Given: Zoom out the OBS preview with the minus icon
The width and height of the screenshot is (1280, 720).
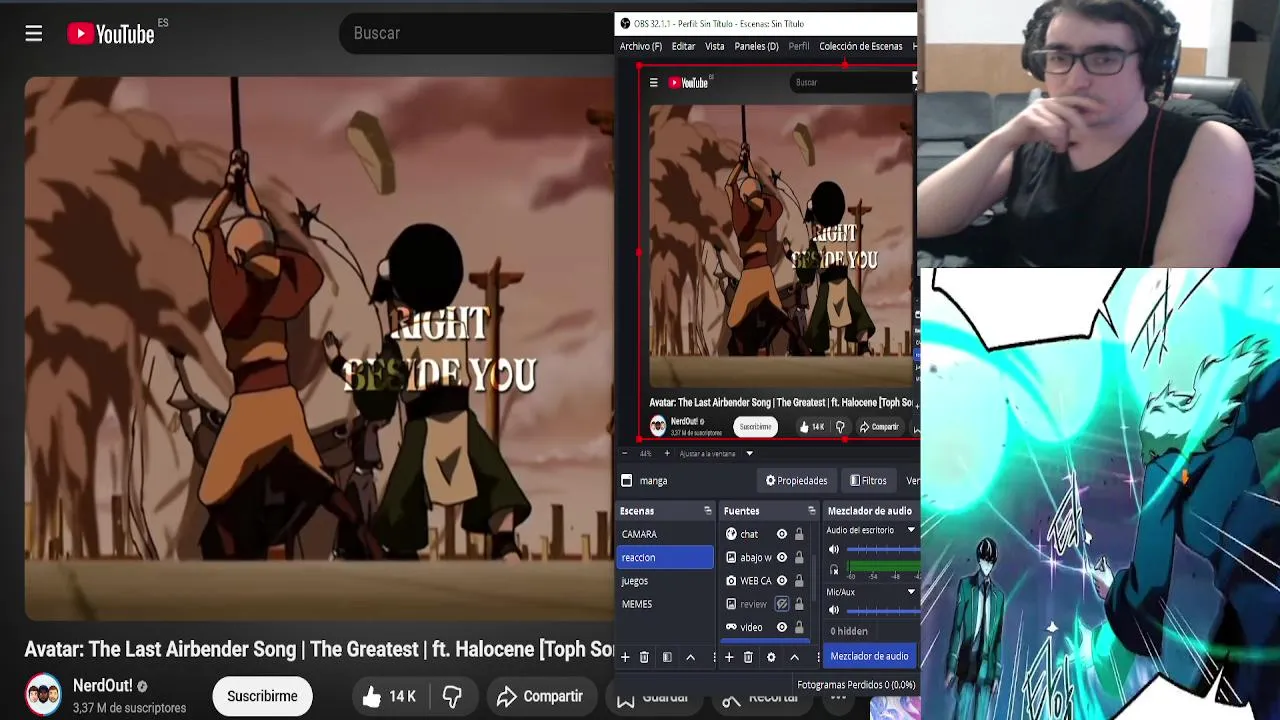Looking at the screenshot, I should click(627, 454).
